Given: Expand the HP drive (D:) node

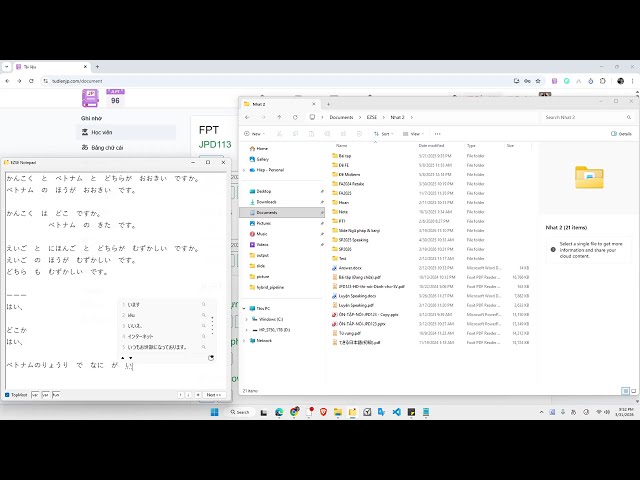Looking at the screenshot, I should (247, 330).
